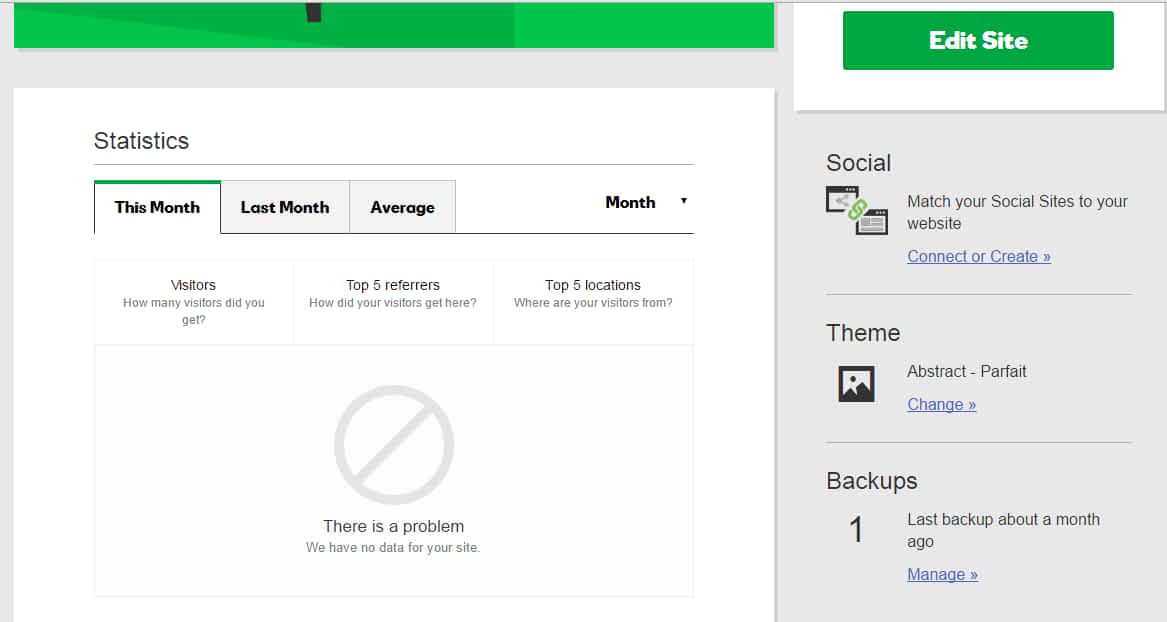Click the dropdown arrow beside Month
Screen dimensions: 1167x622
684,201
